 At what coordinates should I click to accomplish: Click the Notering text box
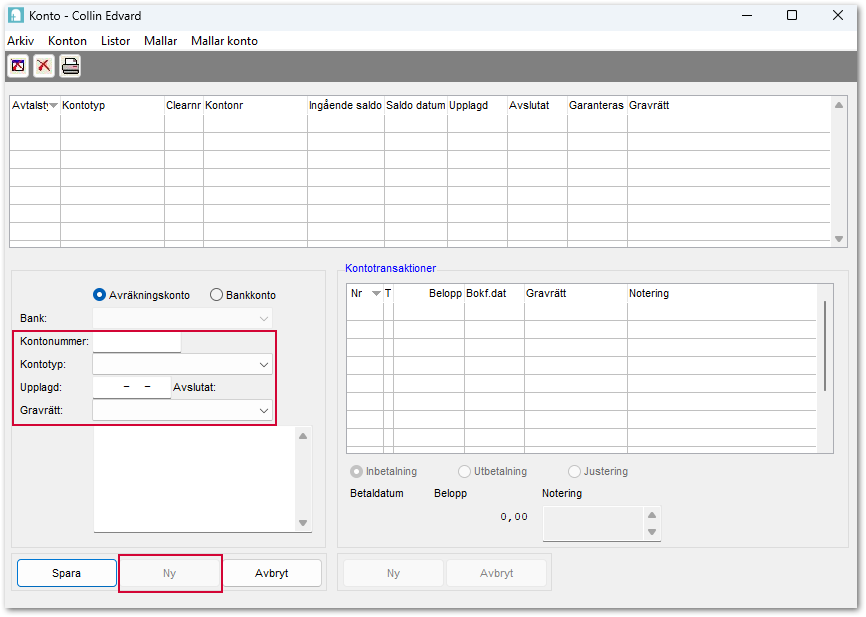click(x=593, y=523)
